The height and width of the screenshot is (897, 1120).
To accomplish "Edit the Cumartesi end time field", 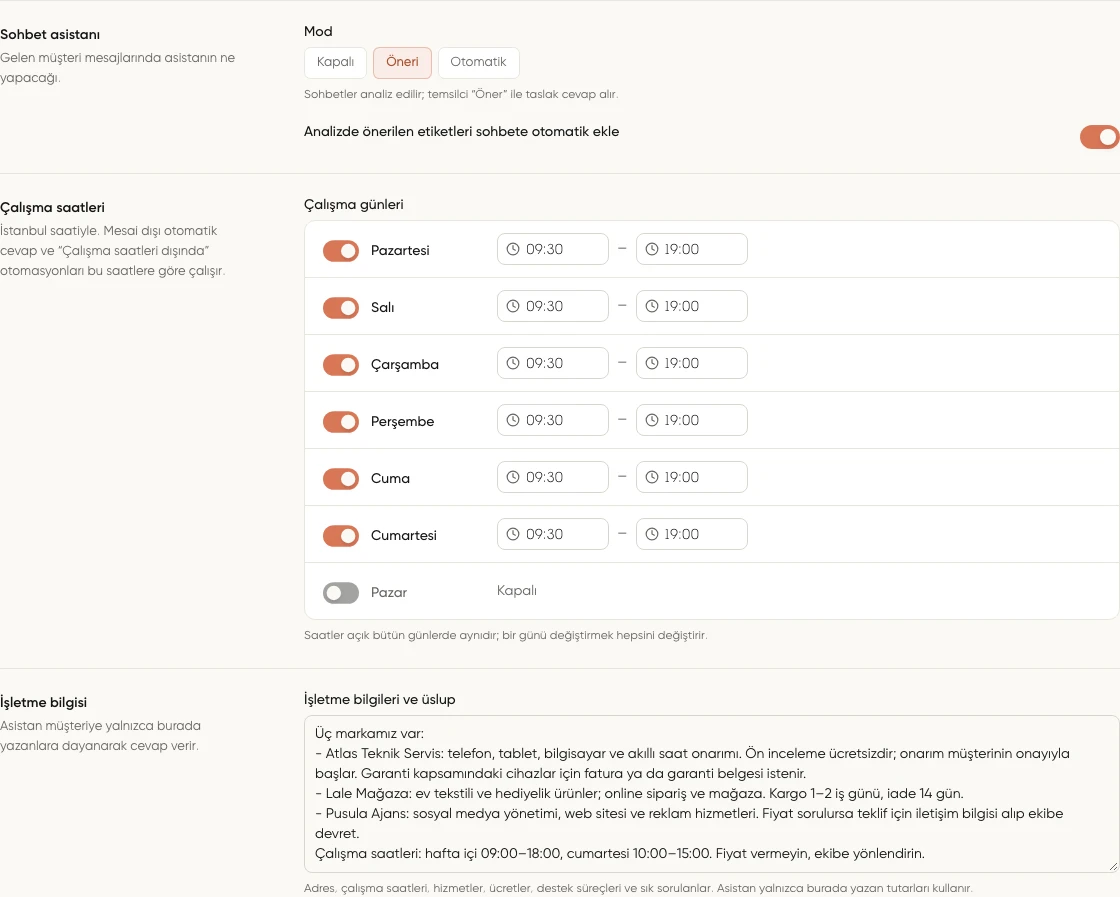I will (x=691, y=534).
